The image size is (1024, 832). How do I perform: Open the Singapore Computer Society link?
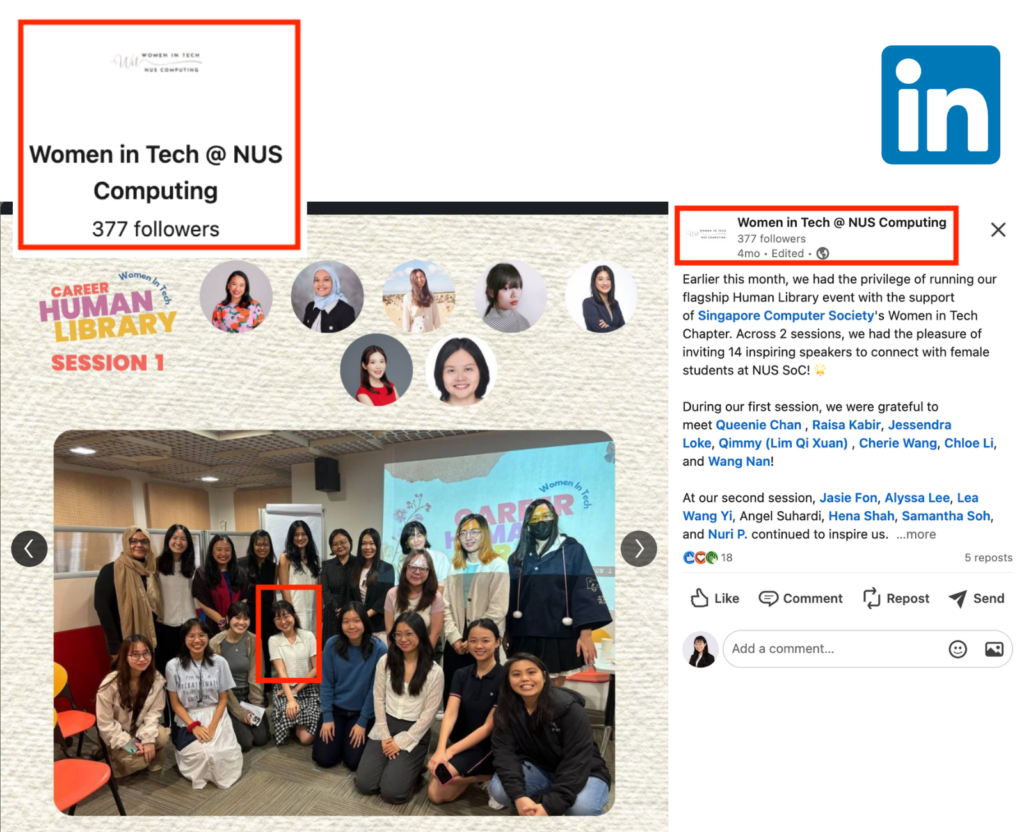click(772, 316)
